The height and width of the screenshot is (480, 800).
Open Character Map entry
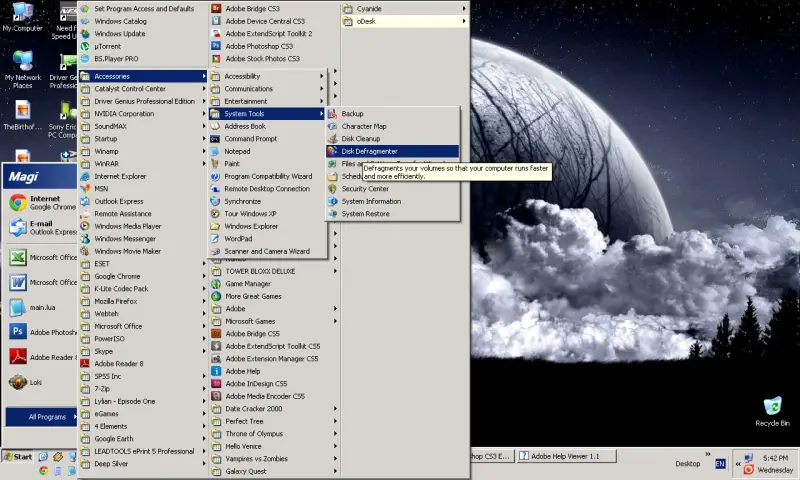click(392, 126)
